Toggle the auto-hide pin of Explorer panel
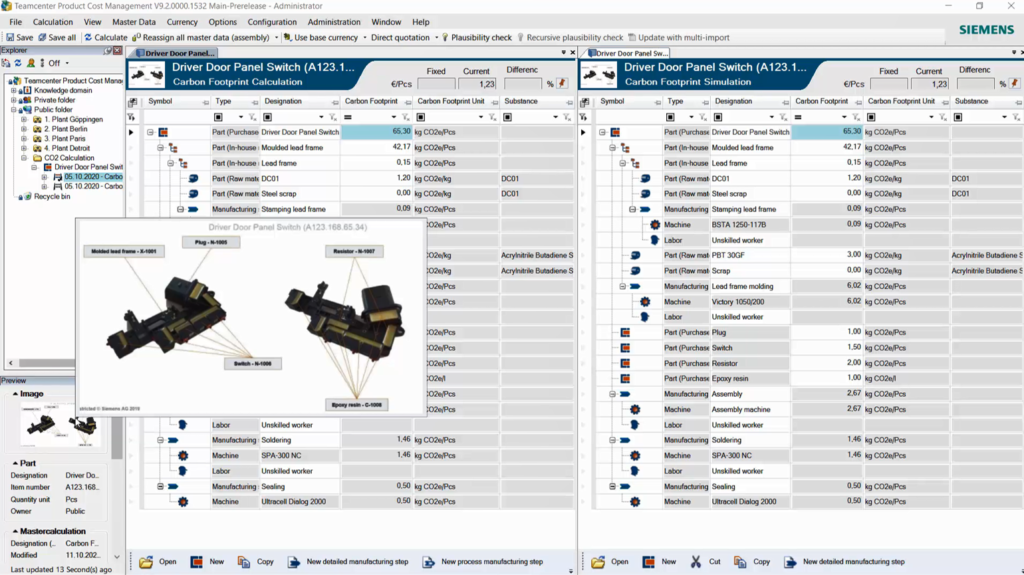 tap(108, 50)
